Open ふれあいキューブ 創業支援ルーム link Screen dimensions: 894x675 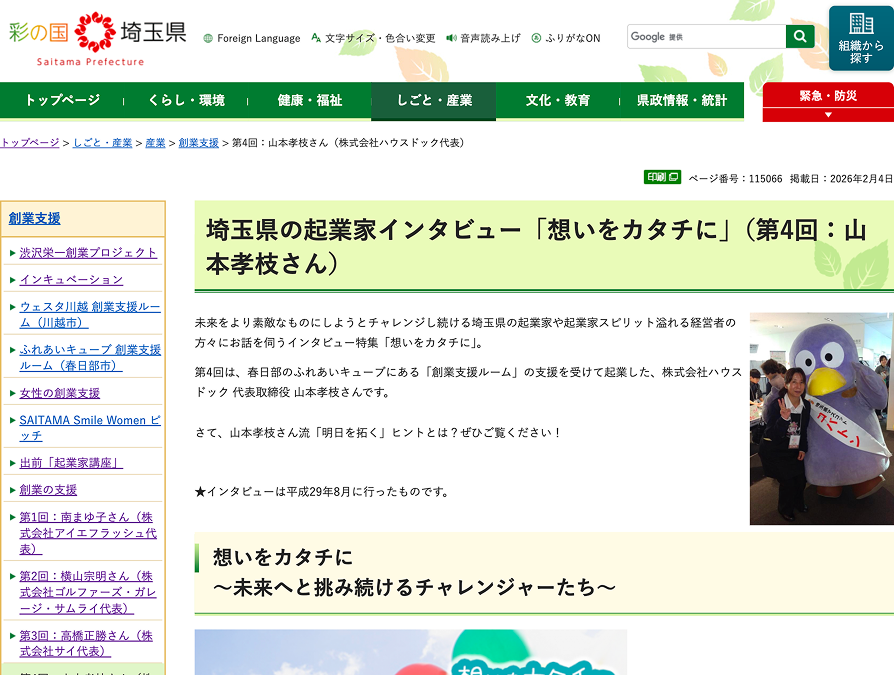click(x=90, y=357)
